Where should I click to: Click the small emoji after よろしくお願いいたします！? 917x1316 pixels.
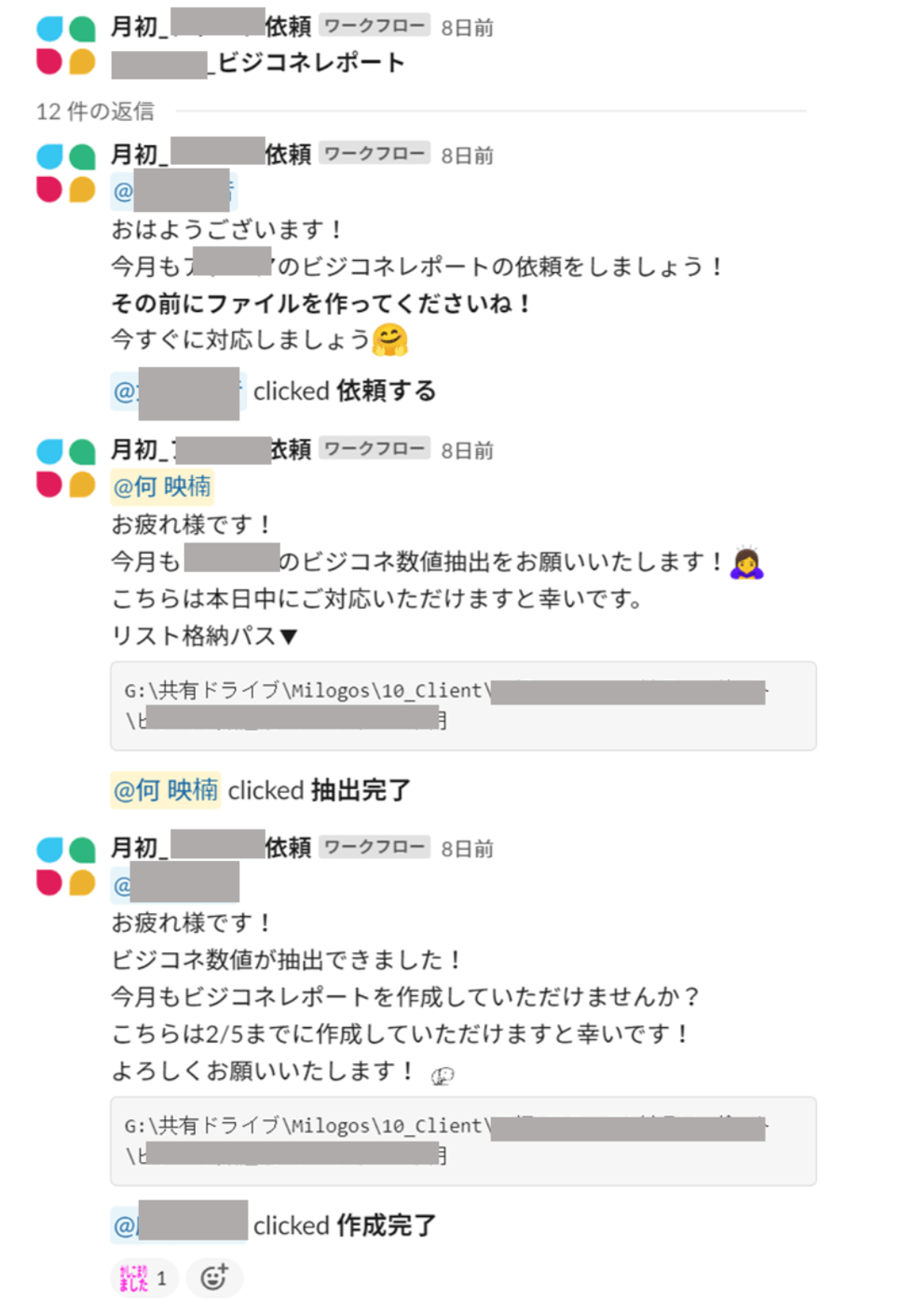pos(443,1076)
